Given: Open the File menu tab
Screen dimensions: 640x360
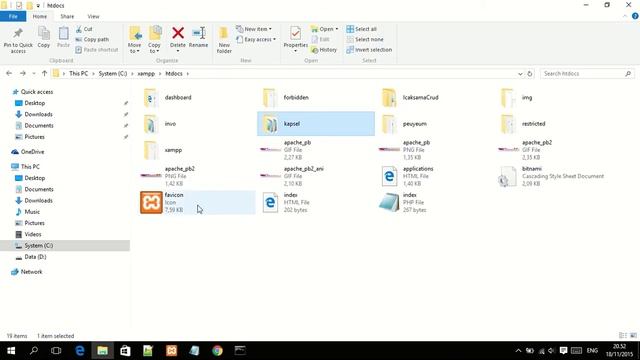Looking at the screenshot, I should [13, 16].
